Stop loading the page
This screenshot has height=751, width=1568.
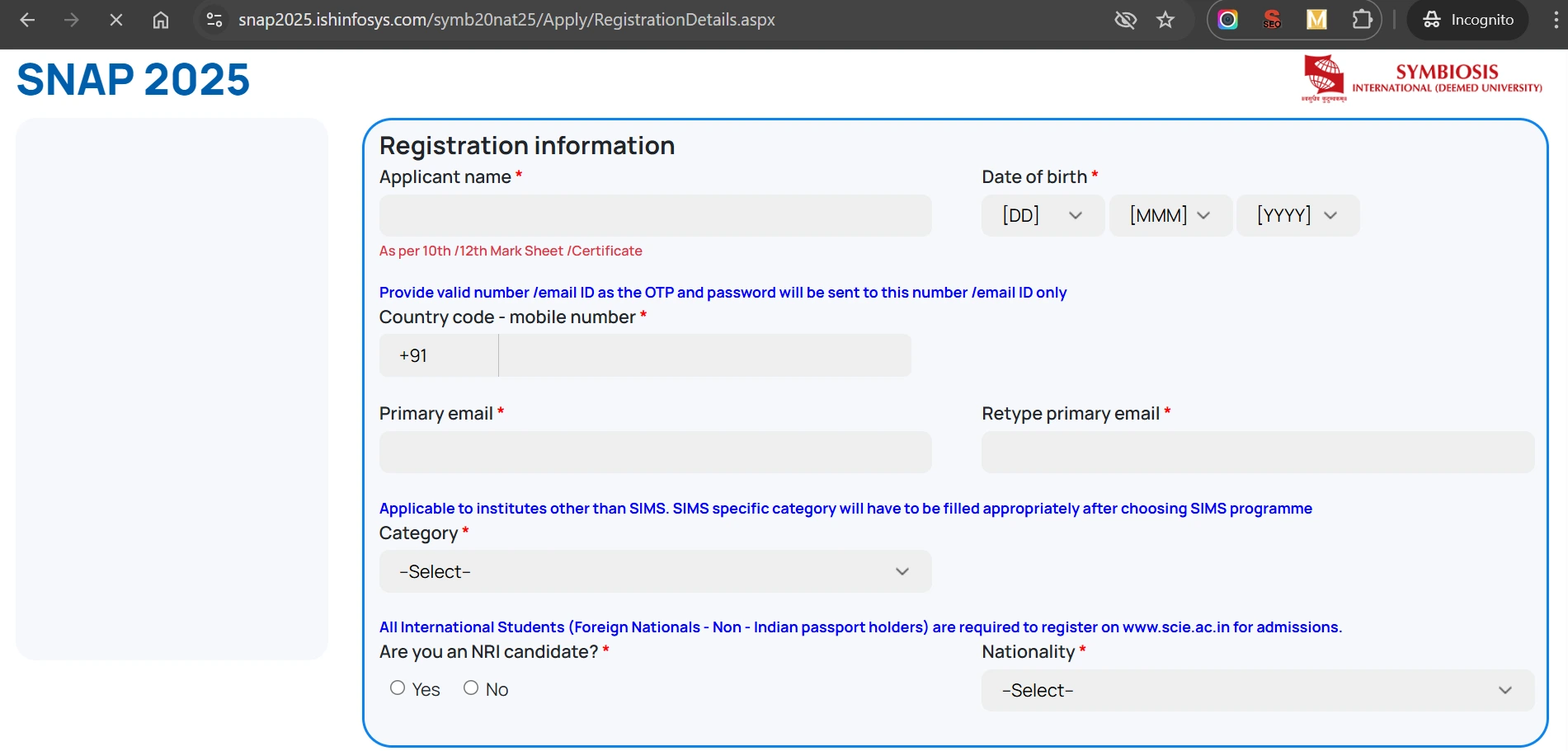pos(116,20)
